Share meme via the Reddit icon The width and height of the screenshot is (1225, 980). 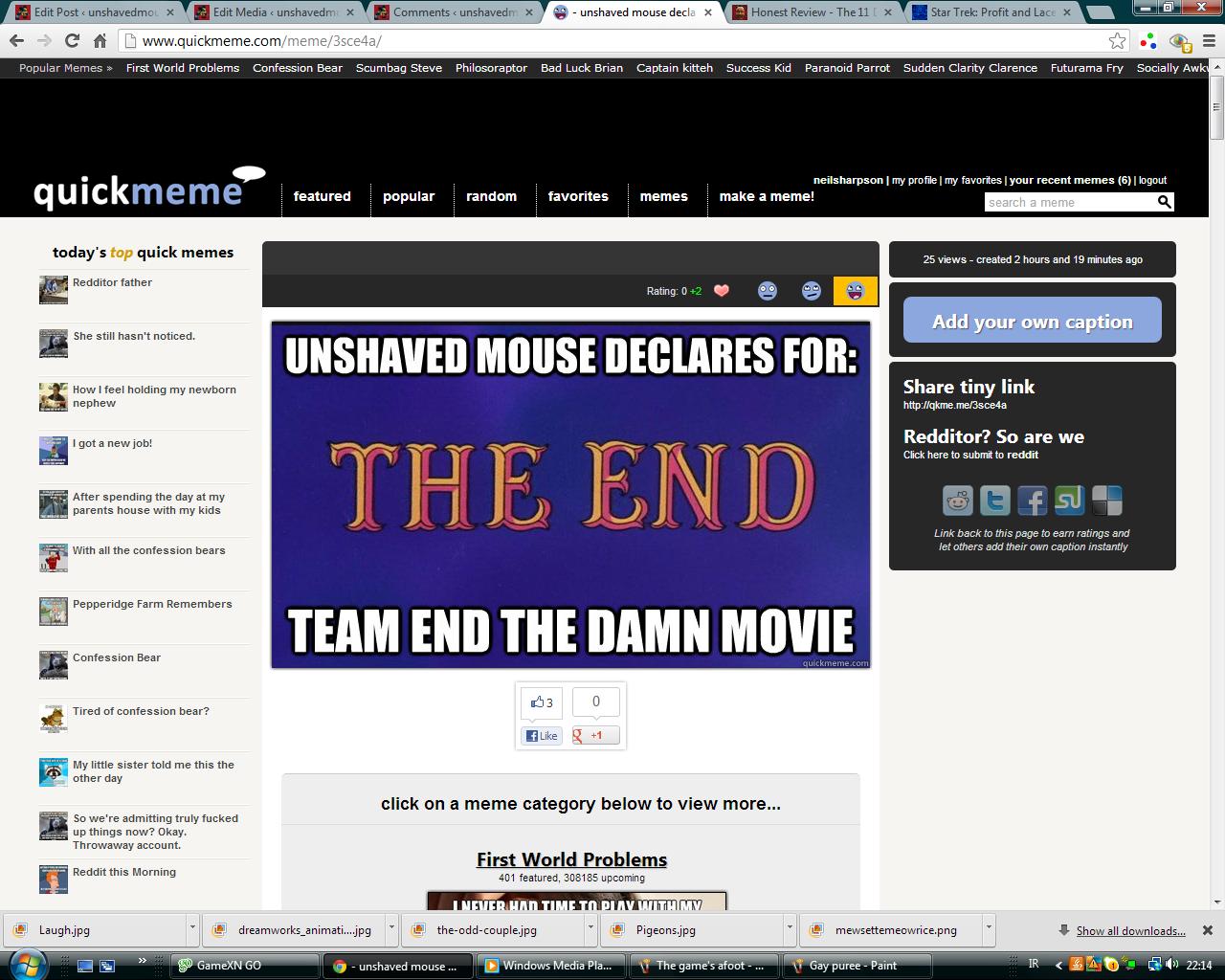coord(957,501)
